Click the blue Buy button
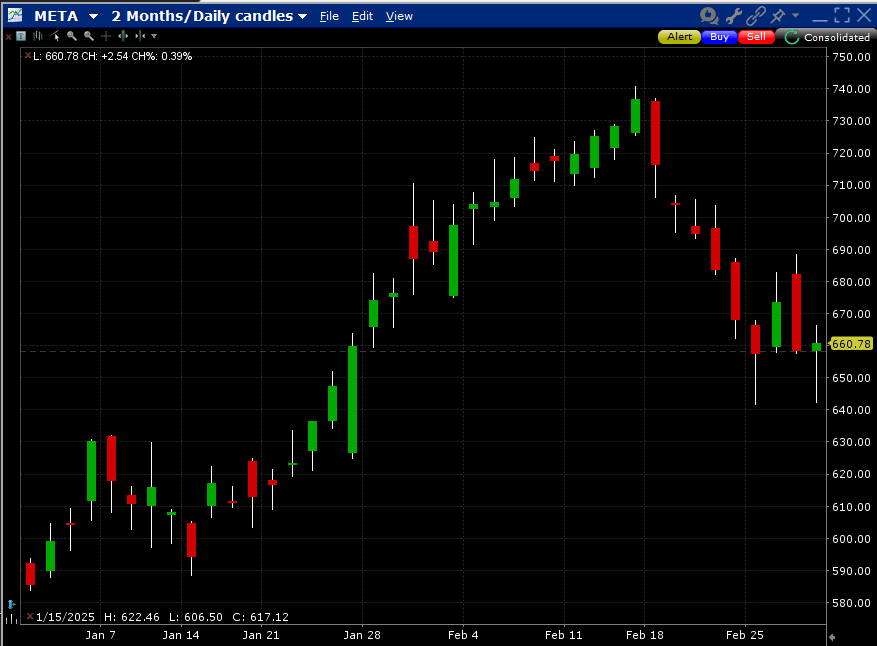The width and height of the screenshot is (877, 646). tap(719, 37)
